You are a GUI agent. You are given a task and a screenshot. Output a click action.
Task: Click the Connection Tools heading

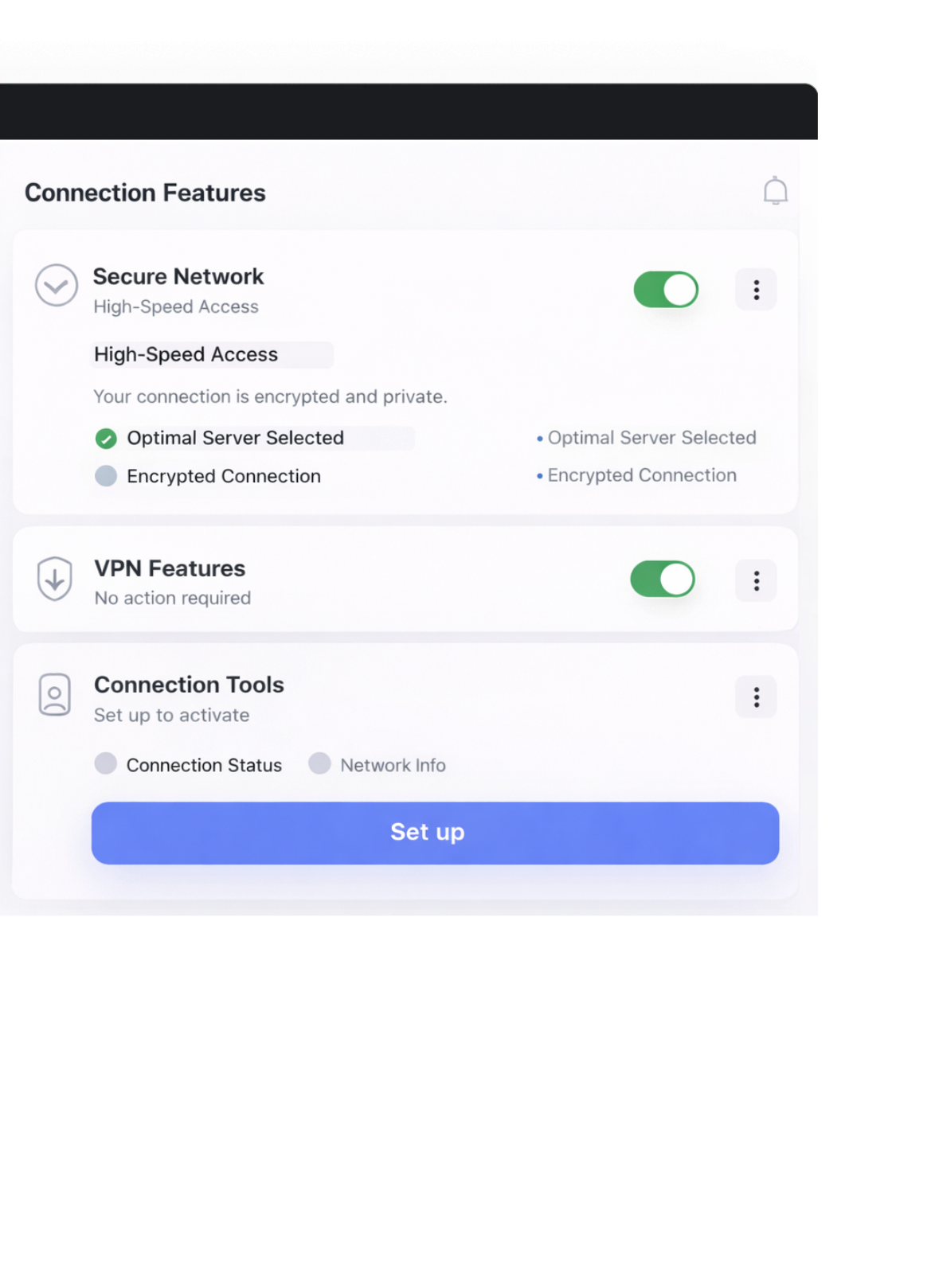click(189, 685)
